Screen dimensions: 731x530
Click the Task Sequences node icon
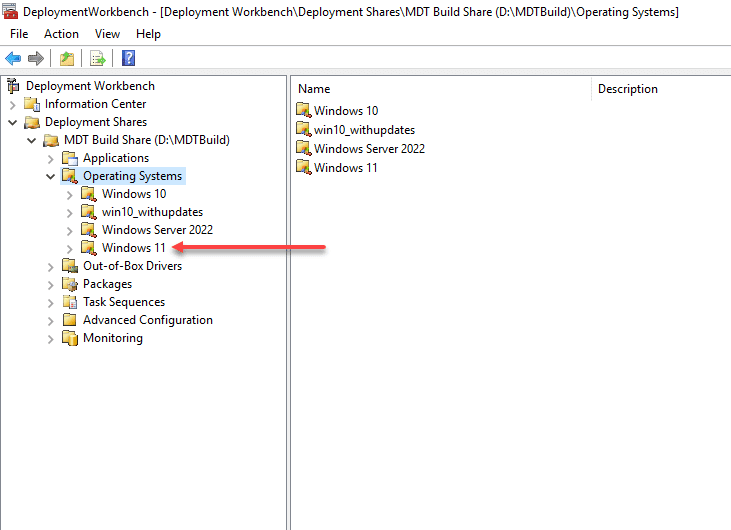tap(70, 302)
